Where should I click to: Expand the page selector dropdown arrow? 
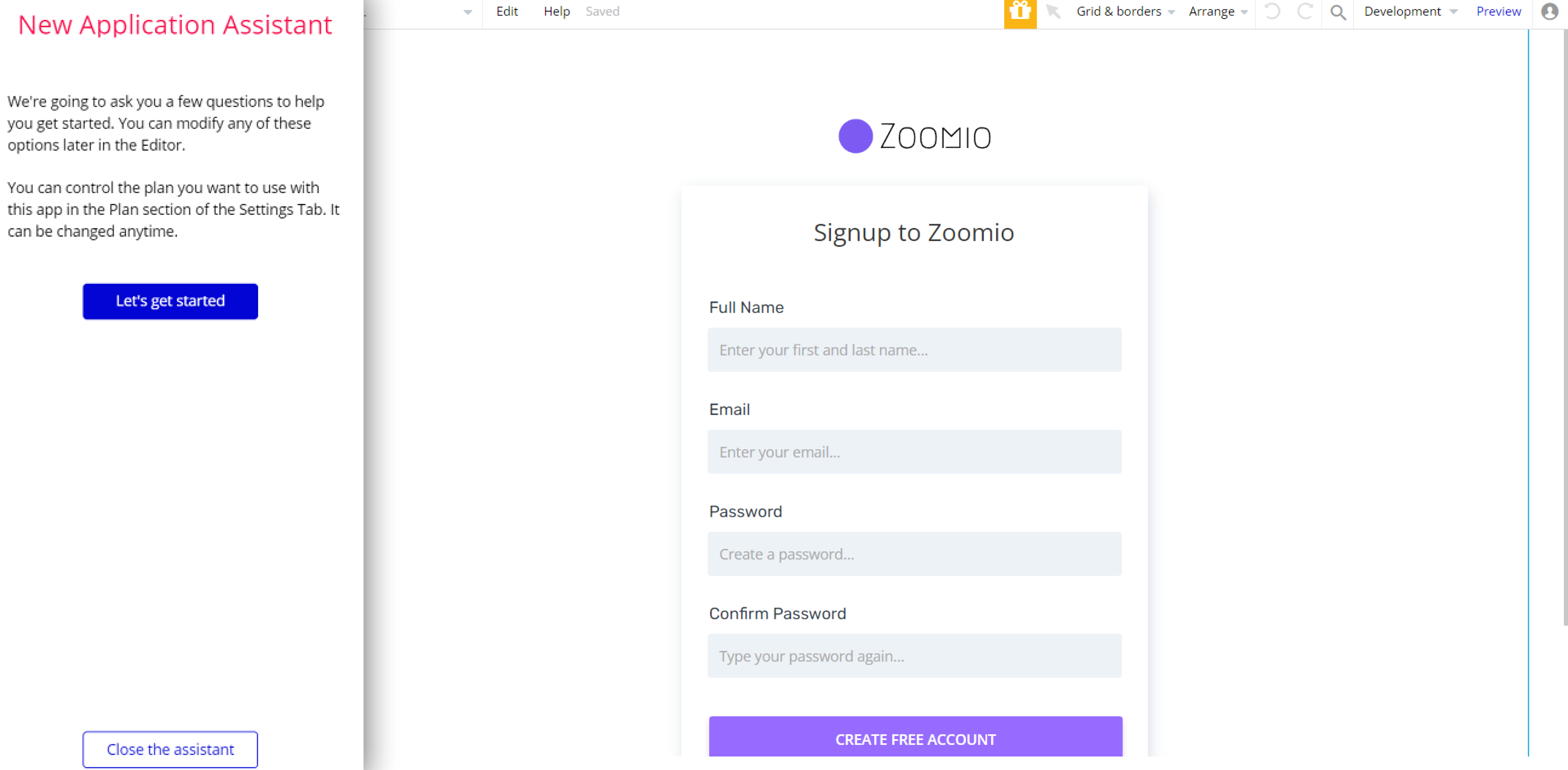tap(467, 12)
